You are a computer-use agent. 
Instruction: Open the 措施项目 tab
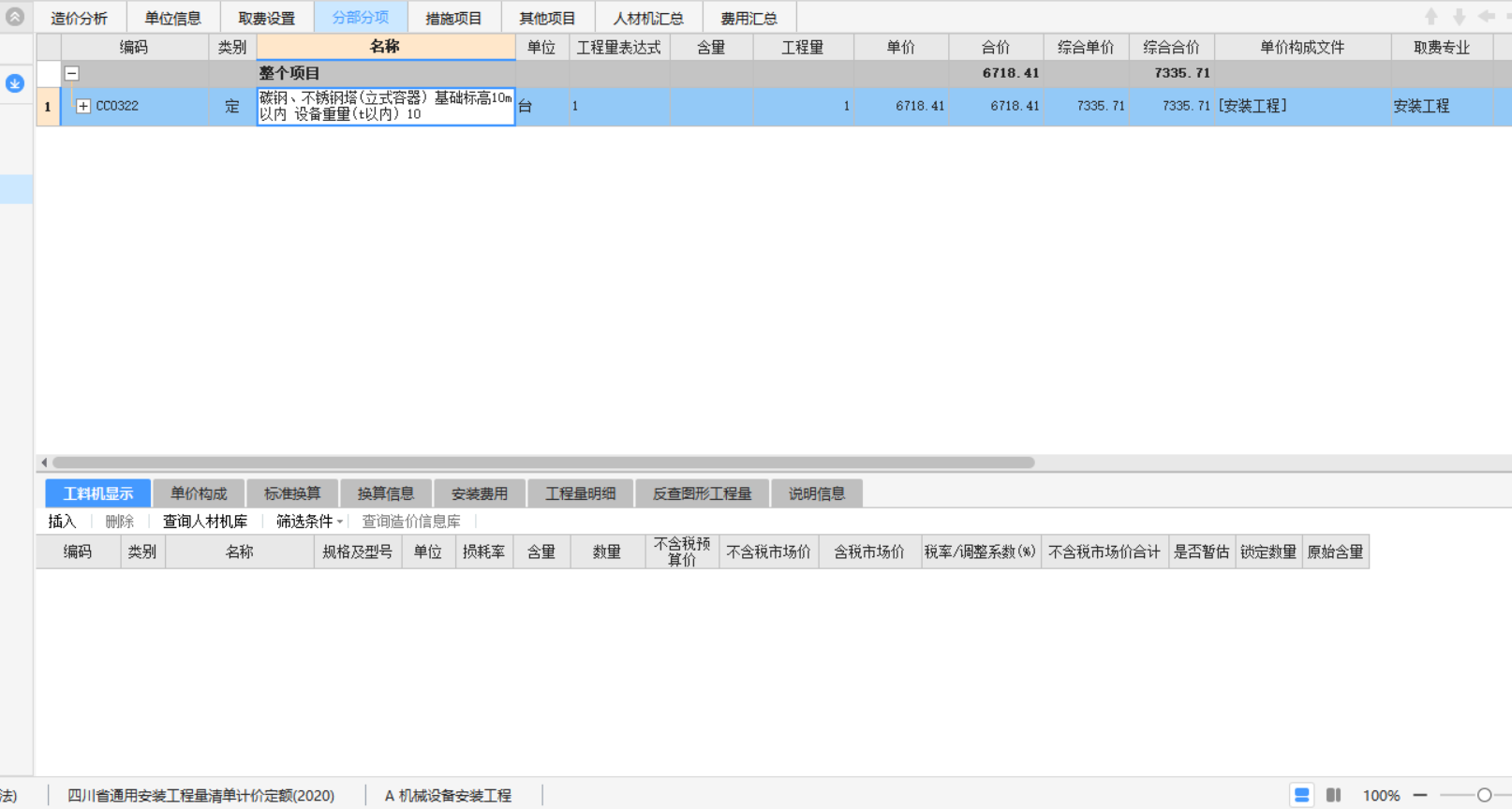(x=454, y=18)
